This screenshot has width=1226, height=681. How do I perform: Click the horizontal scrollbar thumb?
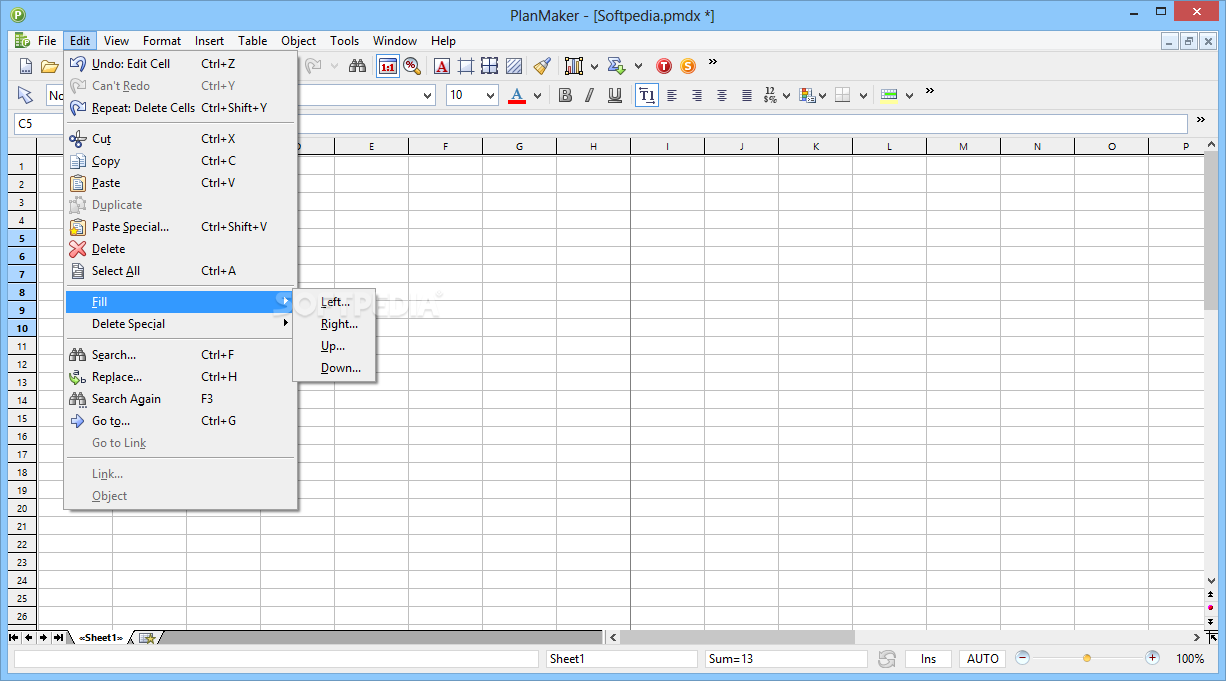click(737, 637)
